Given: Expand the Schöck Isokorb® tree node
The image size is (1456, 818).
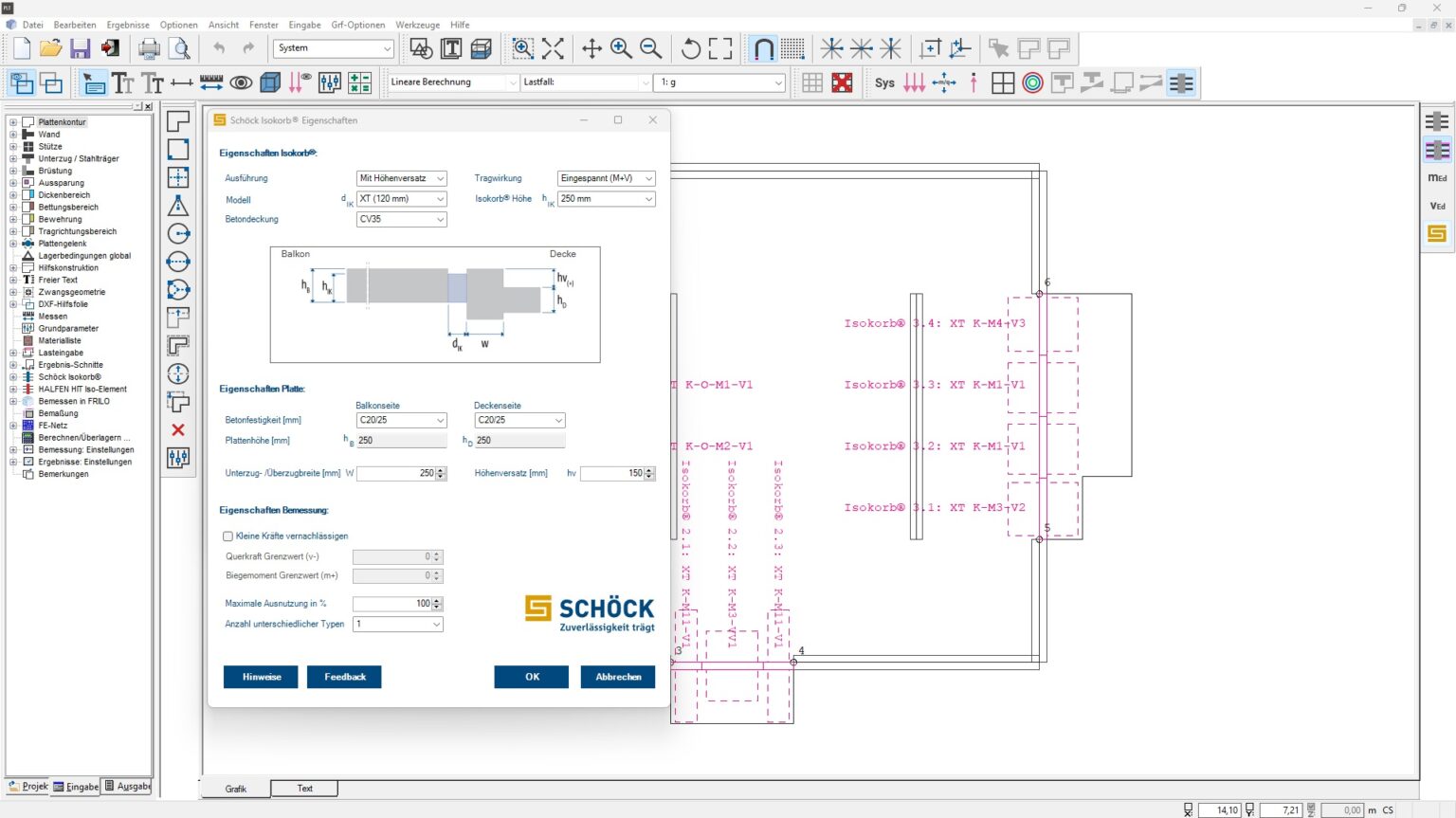Looking at the screenshot, I should click(13, 377).
